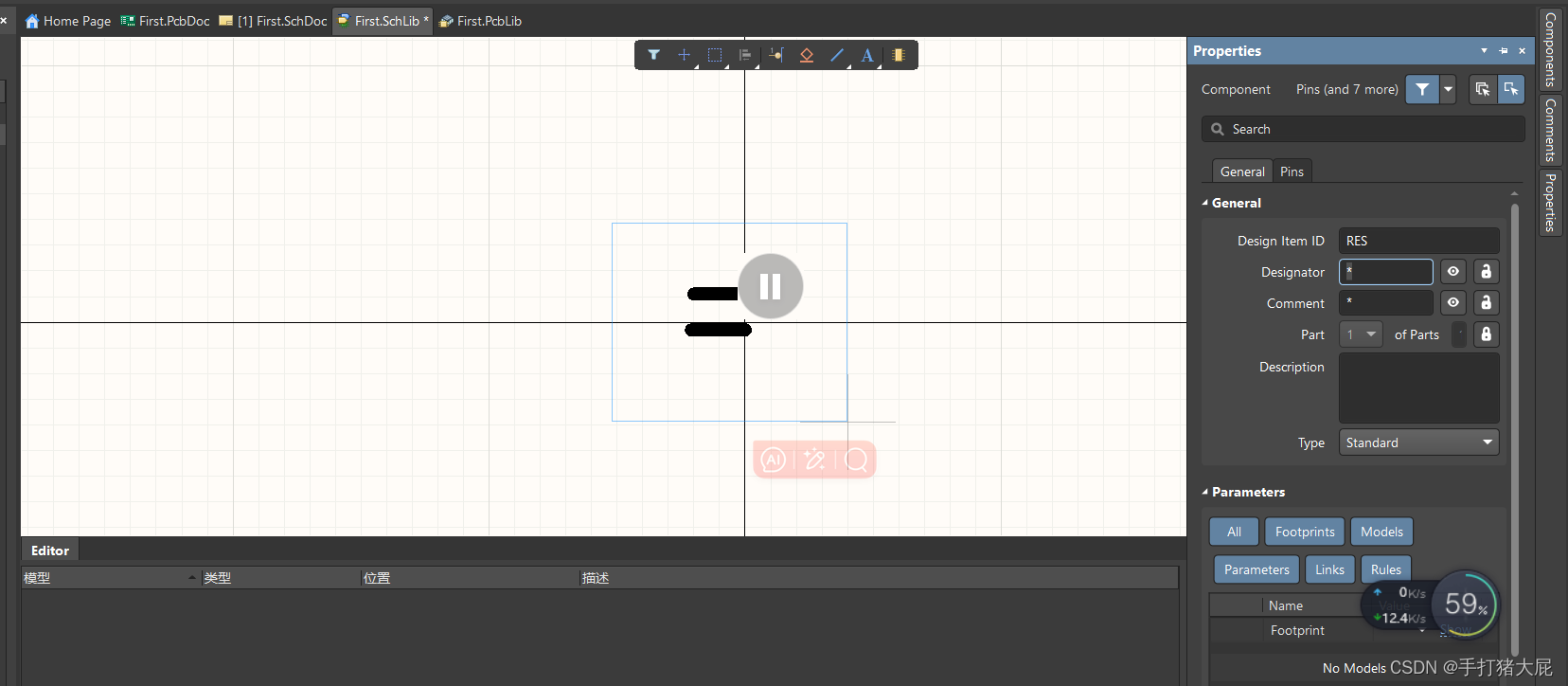Click the 位置 column header

[x=470, y=578]
